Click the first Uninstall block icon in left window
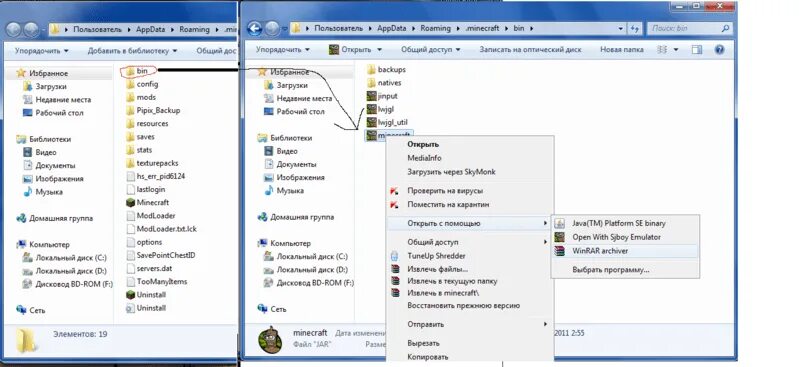This screenshot has height=367, width=800. (x=130, y=295)
